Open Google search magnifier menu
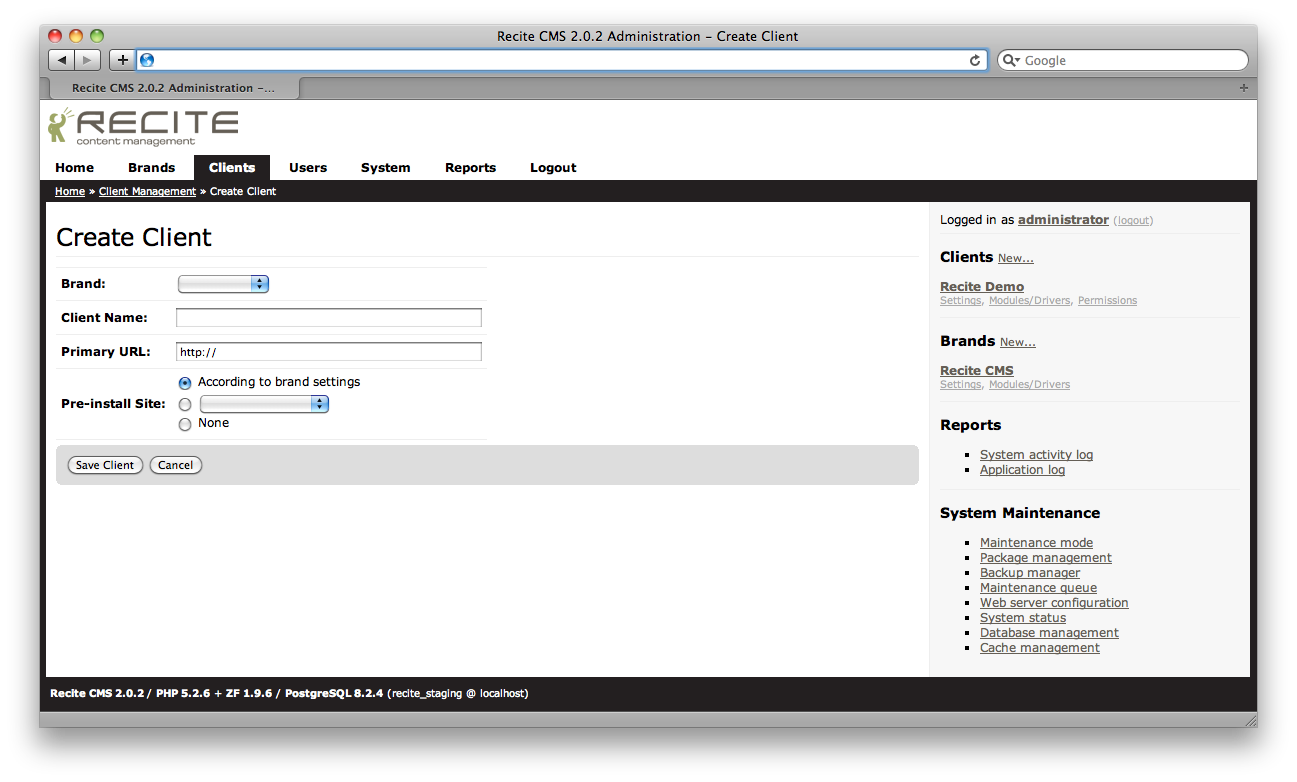The width and height of the screenshot is (1297, 782). (x=1011, y=60)
